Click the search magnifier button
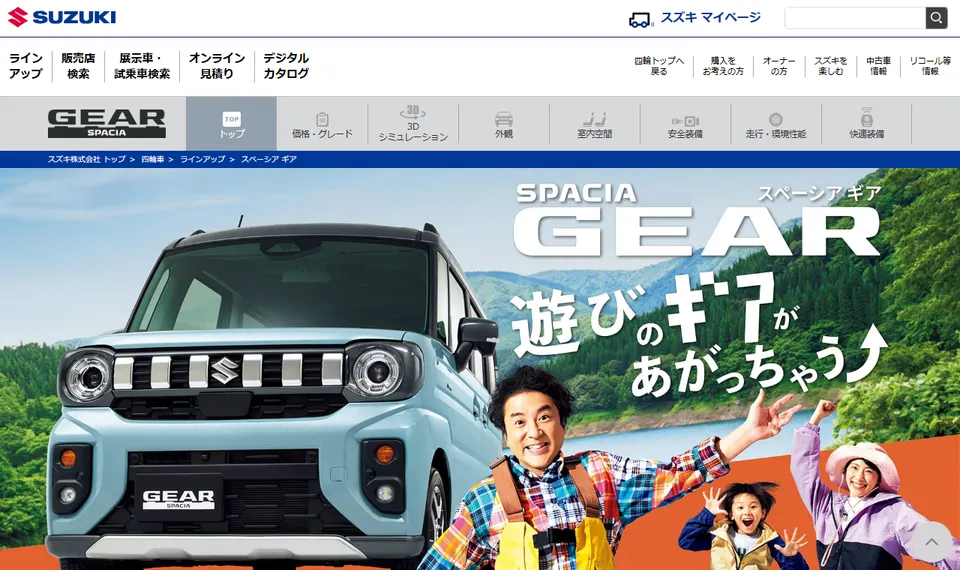This screenshot has height=570, width=960. [x=936, y=18]
